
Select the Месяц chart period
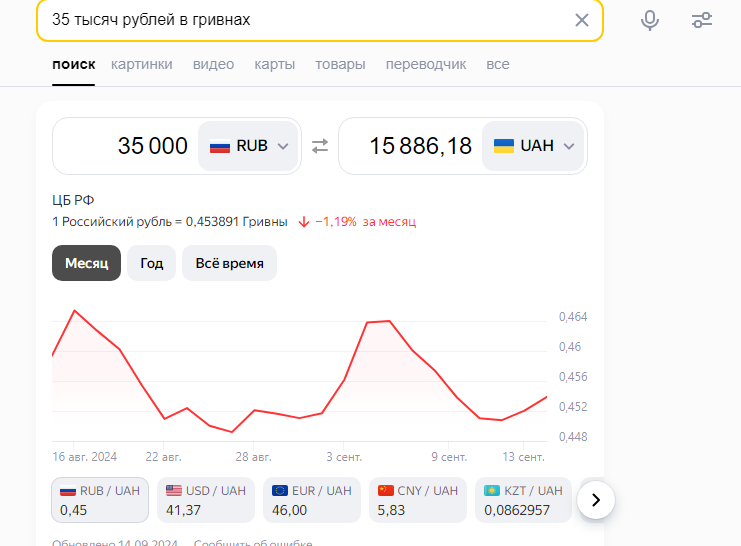(86, 263)
